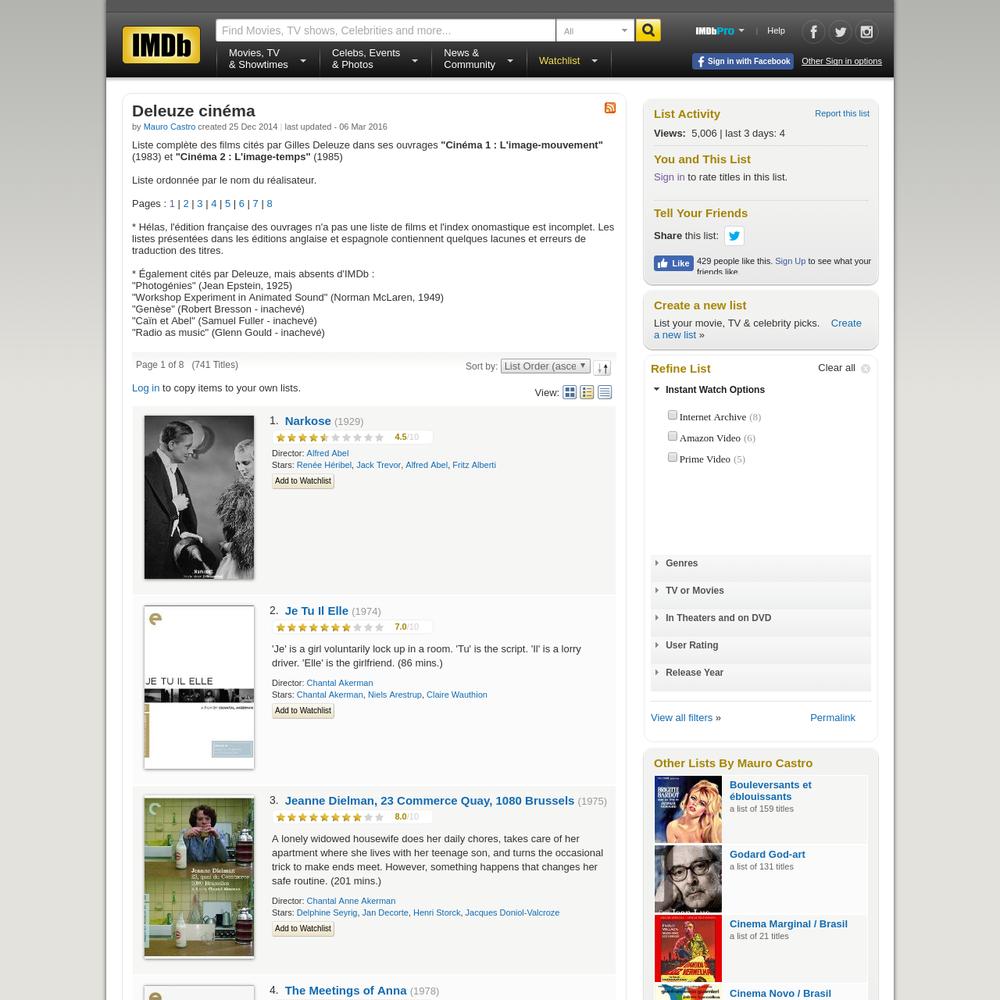Viewport: 1000px width, 1000px height.
Task: Open the Narkose title link
Action: [307, 421]
